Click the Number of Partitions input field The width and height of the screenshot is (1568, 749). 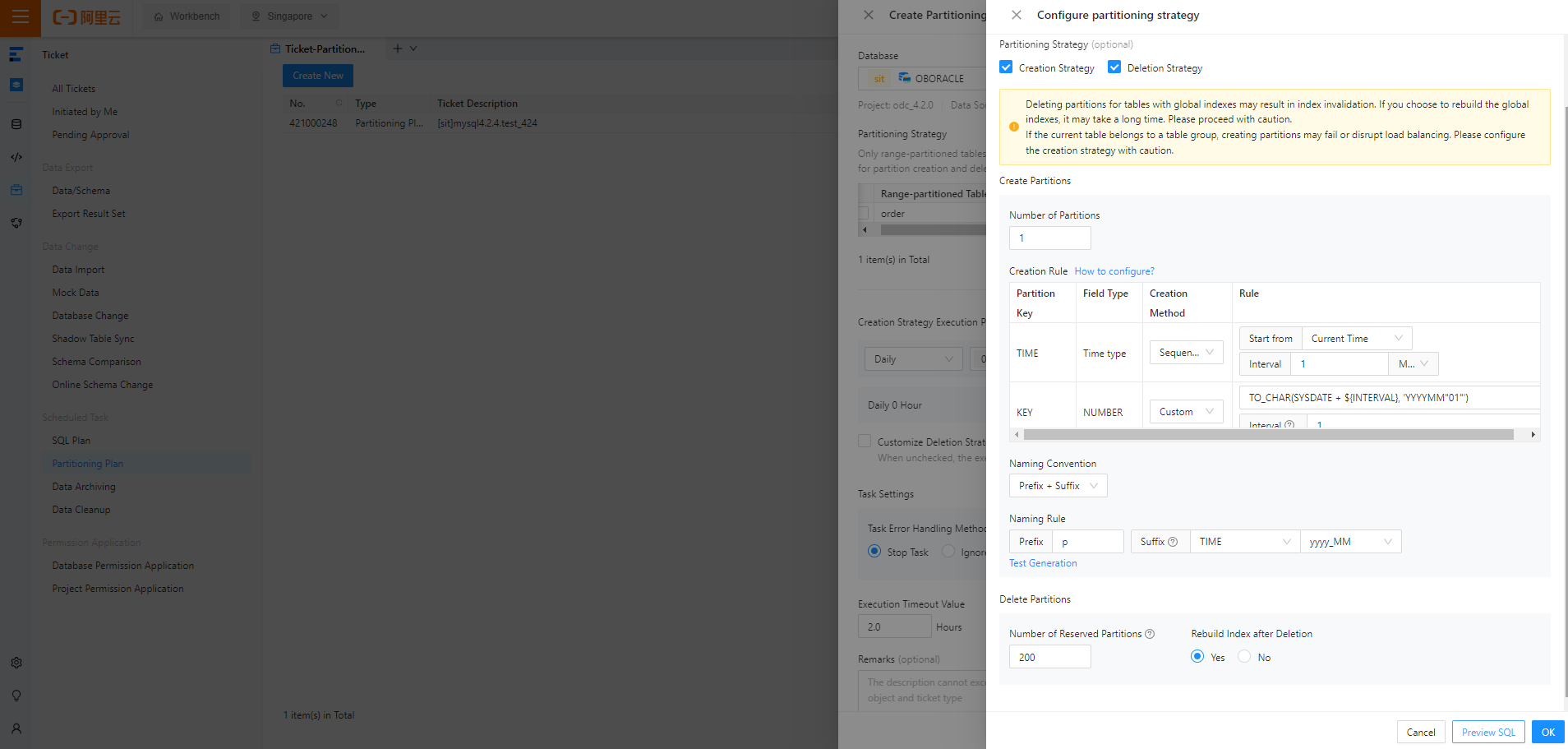(1049, 238)
